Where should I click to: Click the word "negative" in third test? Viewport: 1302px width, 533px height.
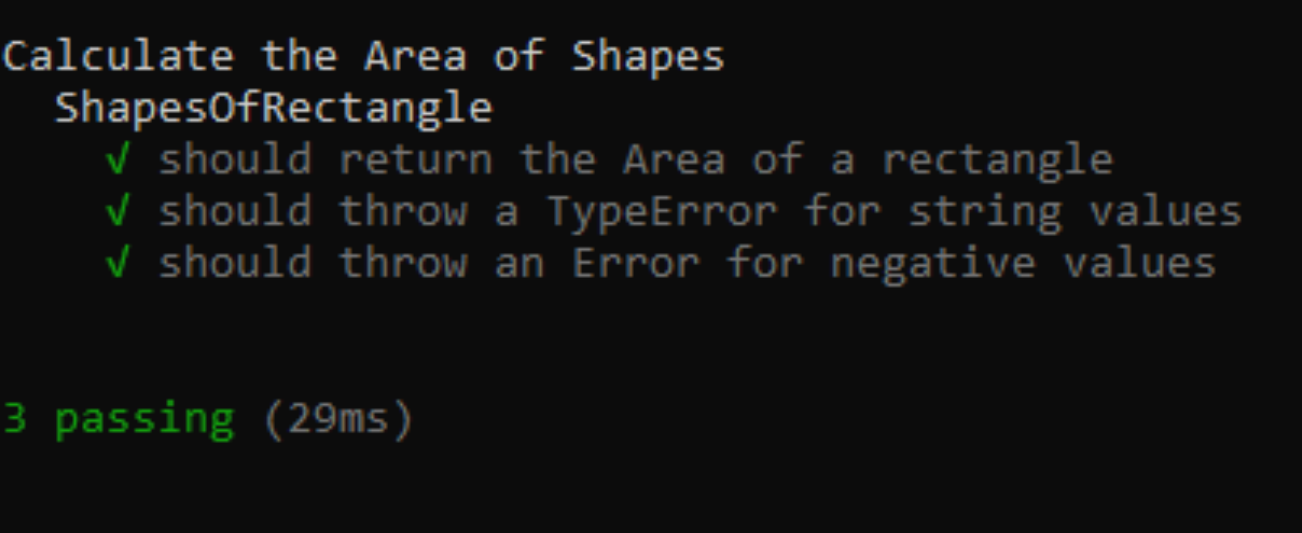[x=933, y=264]
